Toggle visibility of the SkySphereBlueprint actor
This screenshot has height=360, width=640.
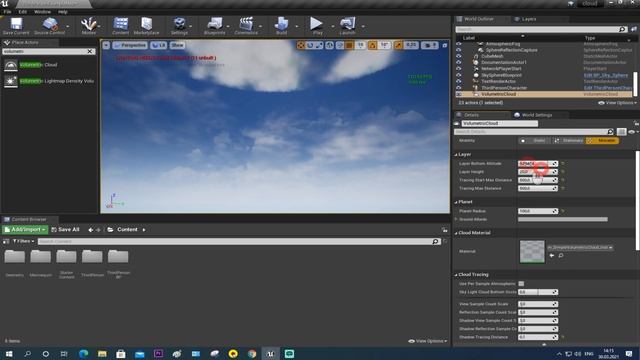(x=458, y=75)
